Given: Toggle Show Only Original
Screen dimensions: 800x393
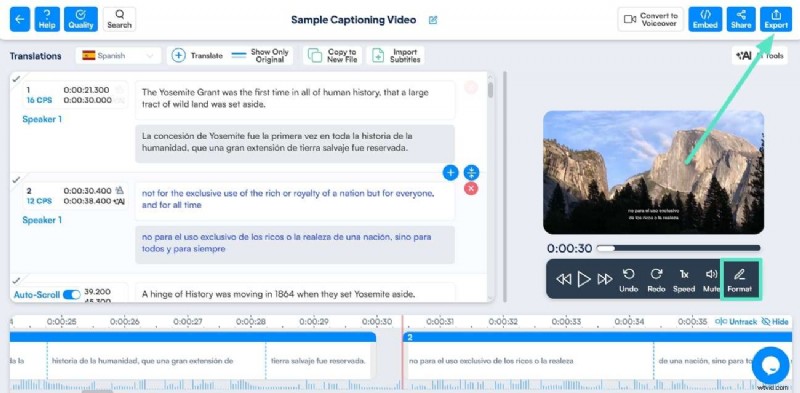Looking at the screenshot, I should 260,56.
